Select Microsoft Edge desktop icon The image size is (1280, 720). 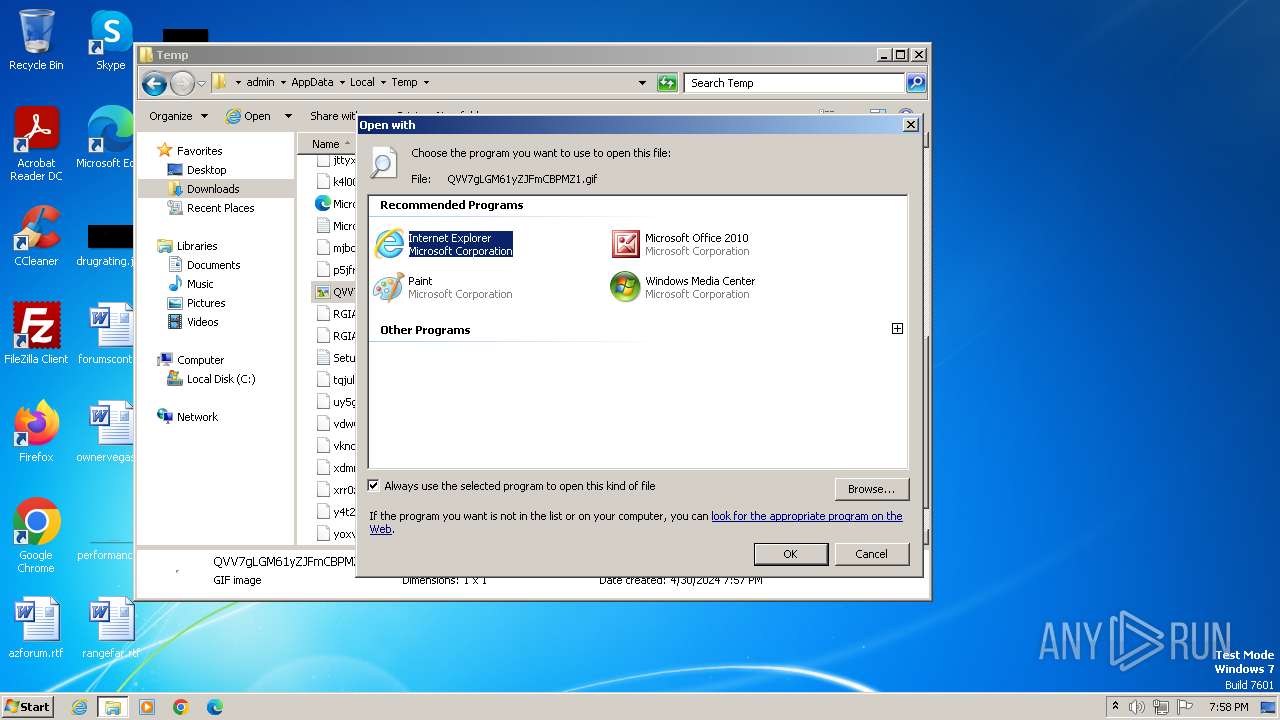[x=105, y=138]
